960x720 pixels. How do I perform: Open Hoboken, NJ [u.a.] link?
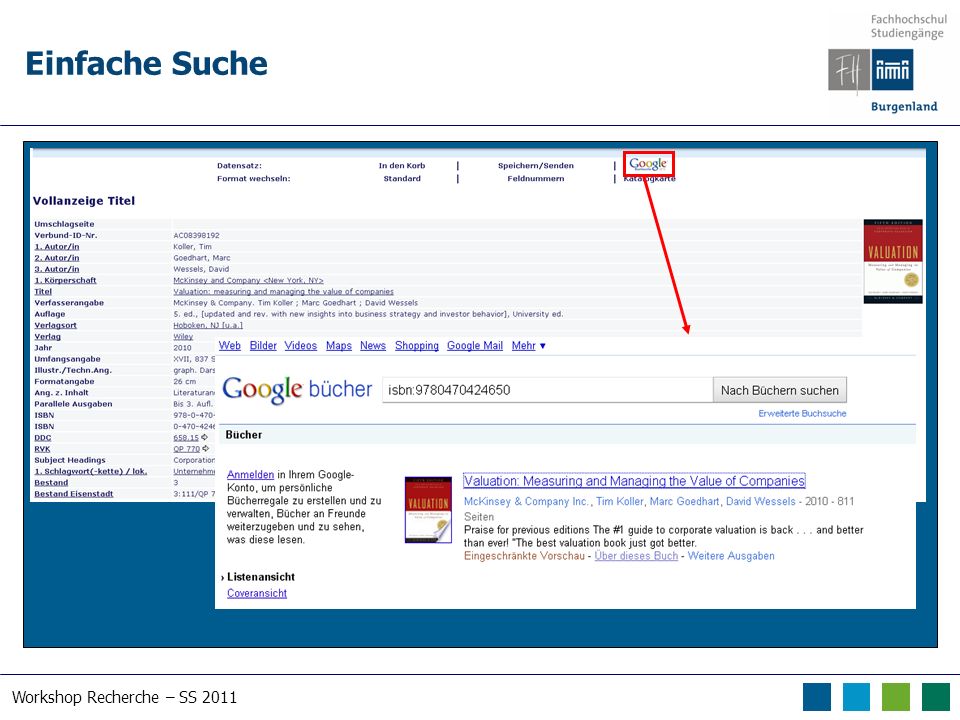point(208,325)
